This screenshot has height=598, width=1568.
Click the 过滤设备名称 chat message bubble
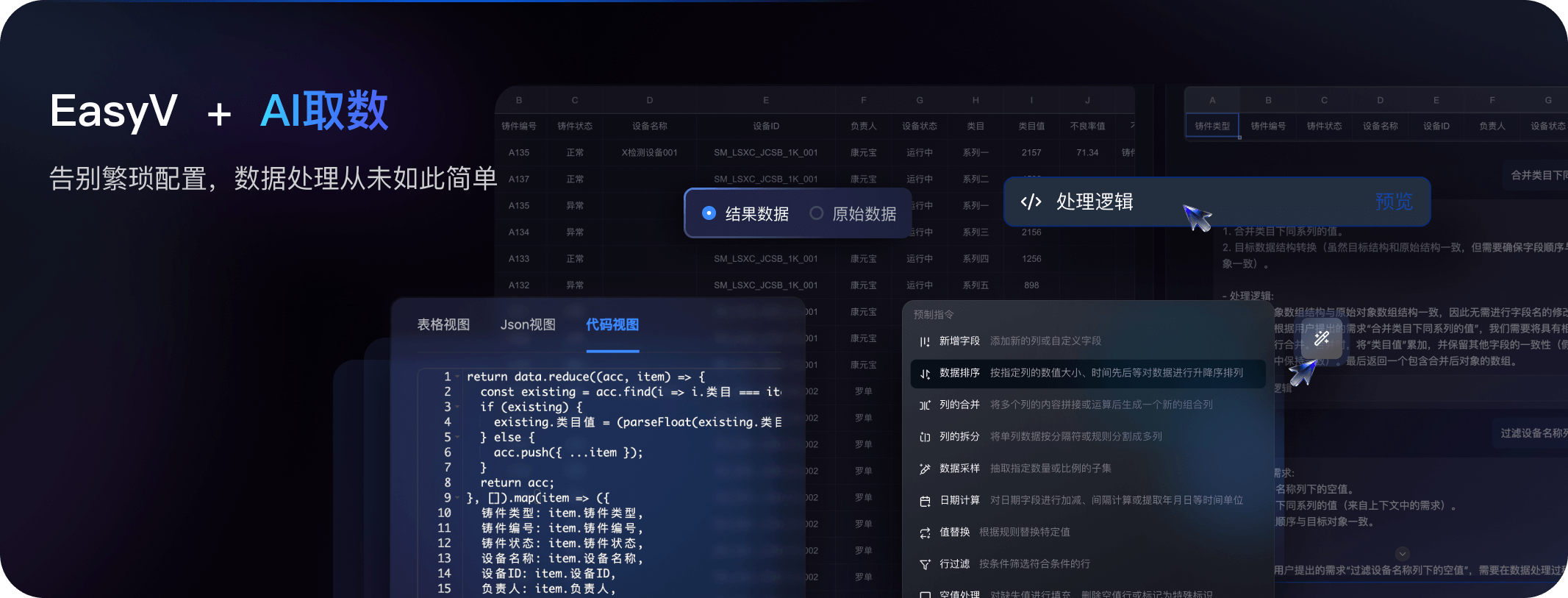(1531, 433)
